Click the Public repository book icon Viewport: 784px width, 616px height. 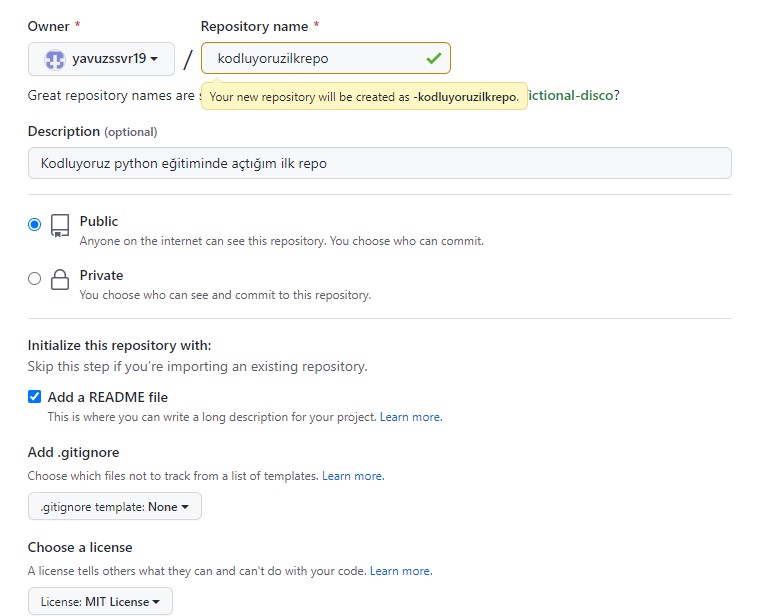(x=60, y=226)
